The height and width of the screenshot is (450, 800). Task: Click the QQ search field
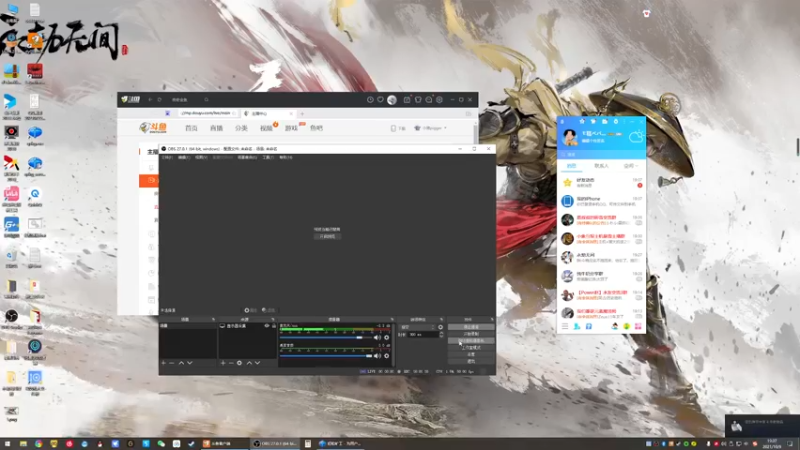point(601,154)
